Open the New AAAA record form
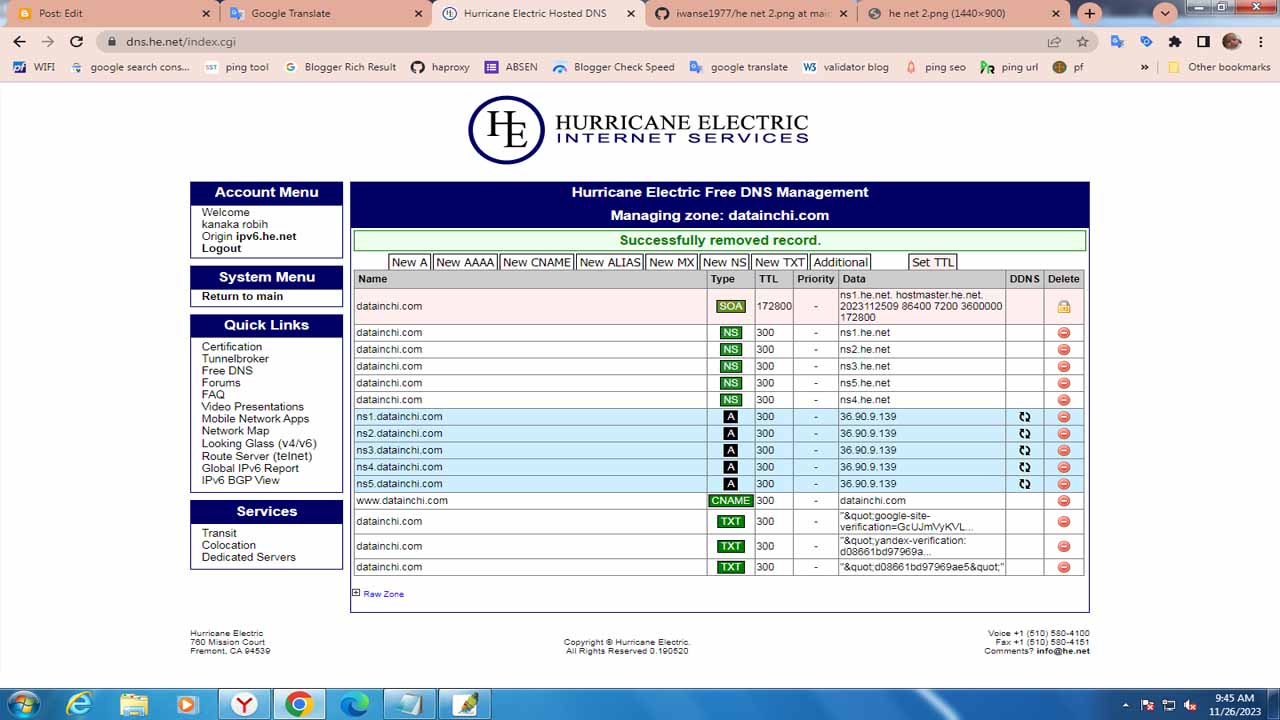This screenshot has width=1280, height=720. (x=465, y=262)
